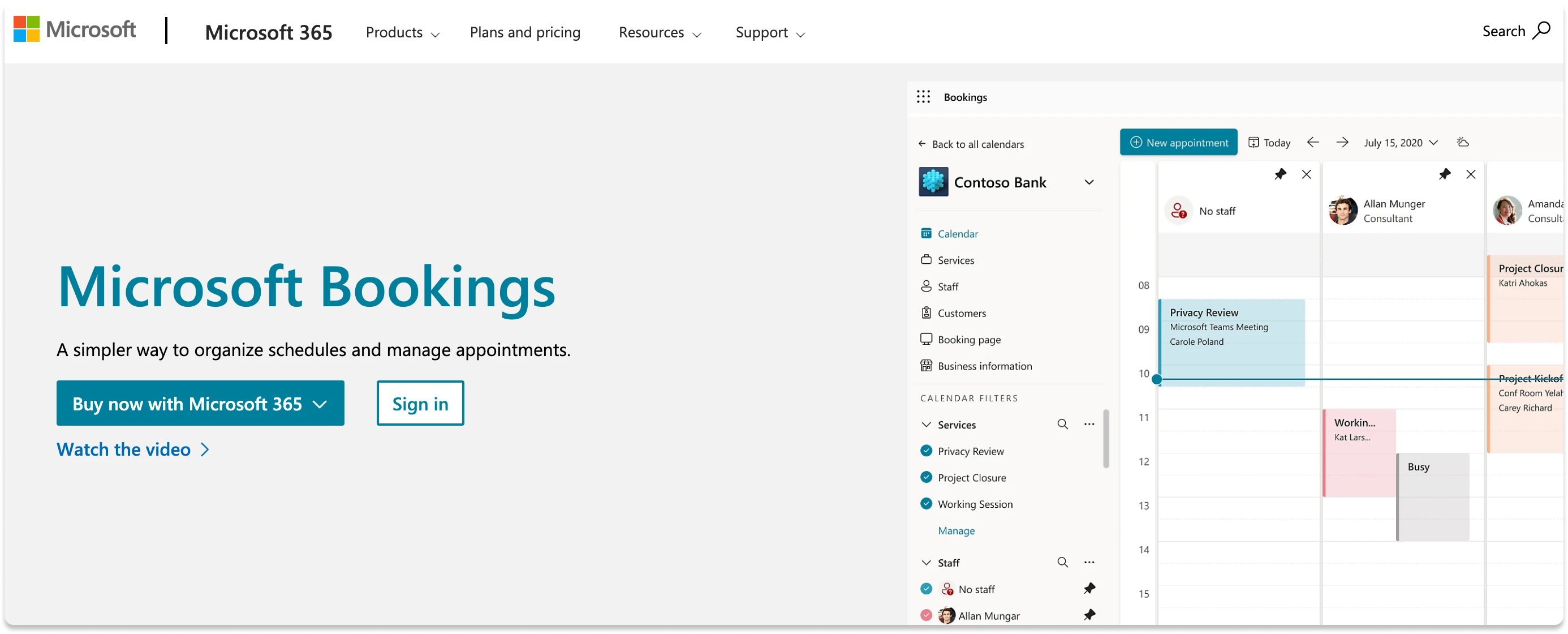Open the Project Closure appointment with Katri Ahokas
This screenshot has width=1568, height=634.
click(1526, 299)
